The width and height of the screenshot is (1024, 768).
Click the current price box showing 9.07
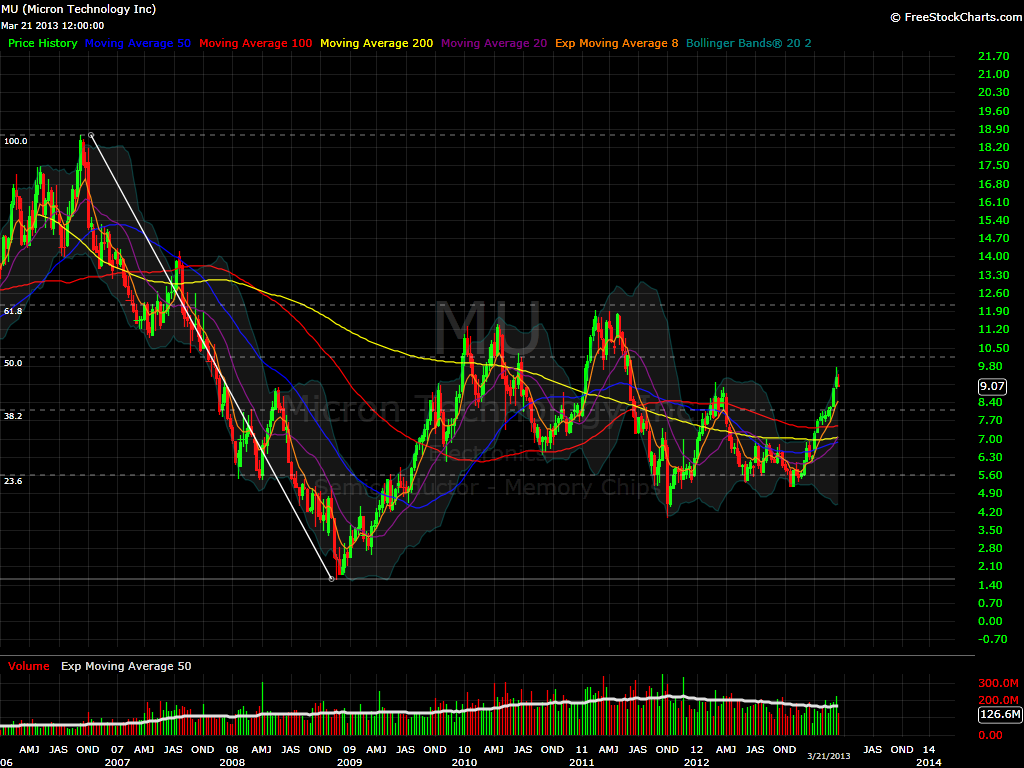pyautogui.click(x=992, y=386)
